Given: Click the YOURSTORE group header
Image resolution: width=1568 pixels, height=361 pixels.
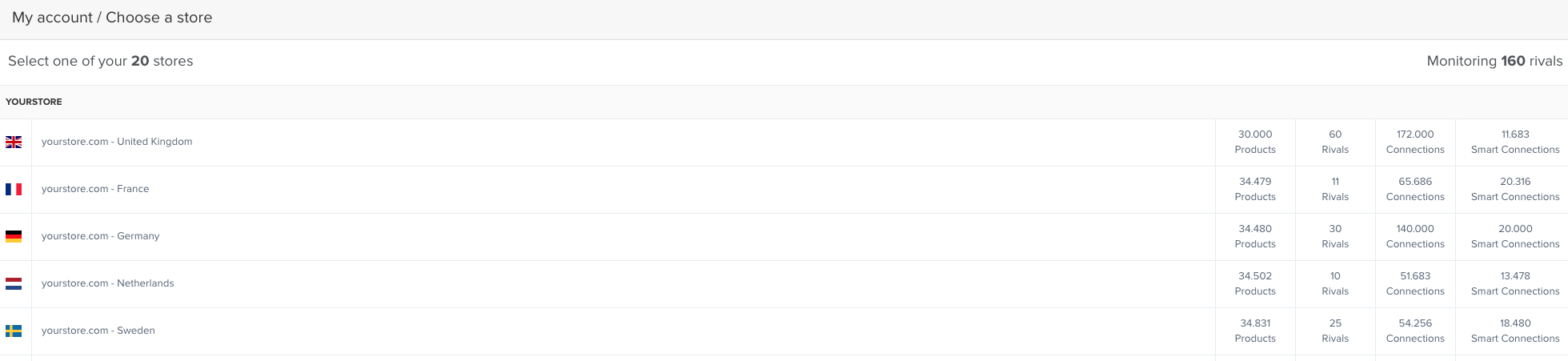Looking at the screenshot, I should 34,102.
